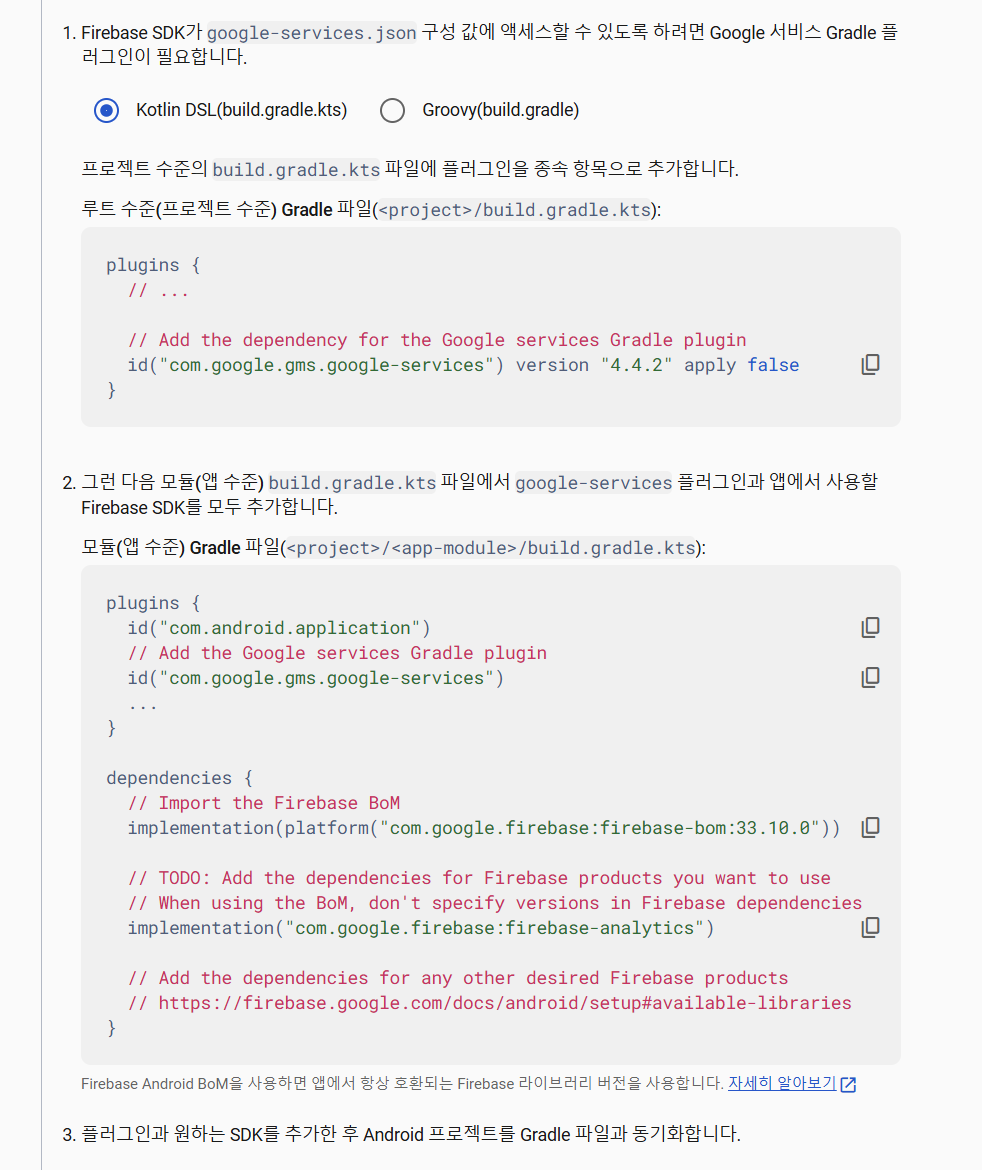
Task: Open the 자세히 알아보기 link
Action: pos(781,1083)
